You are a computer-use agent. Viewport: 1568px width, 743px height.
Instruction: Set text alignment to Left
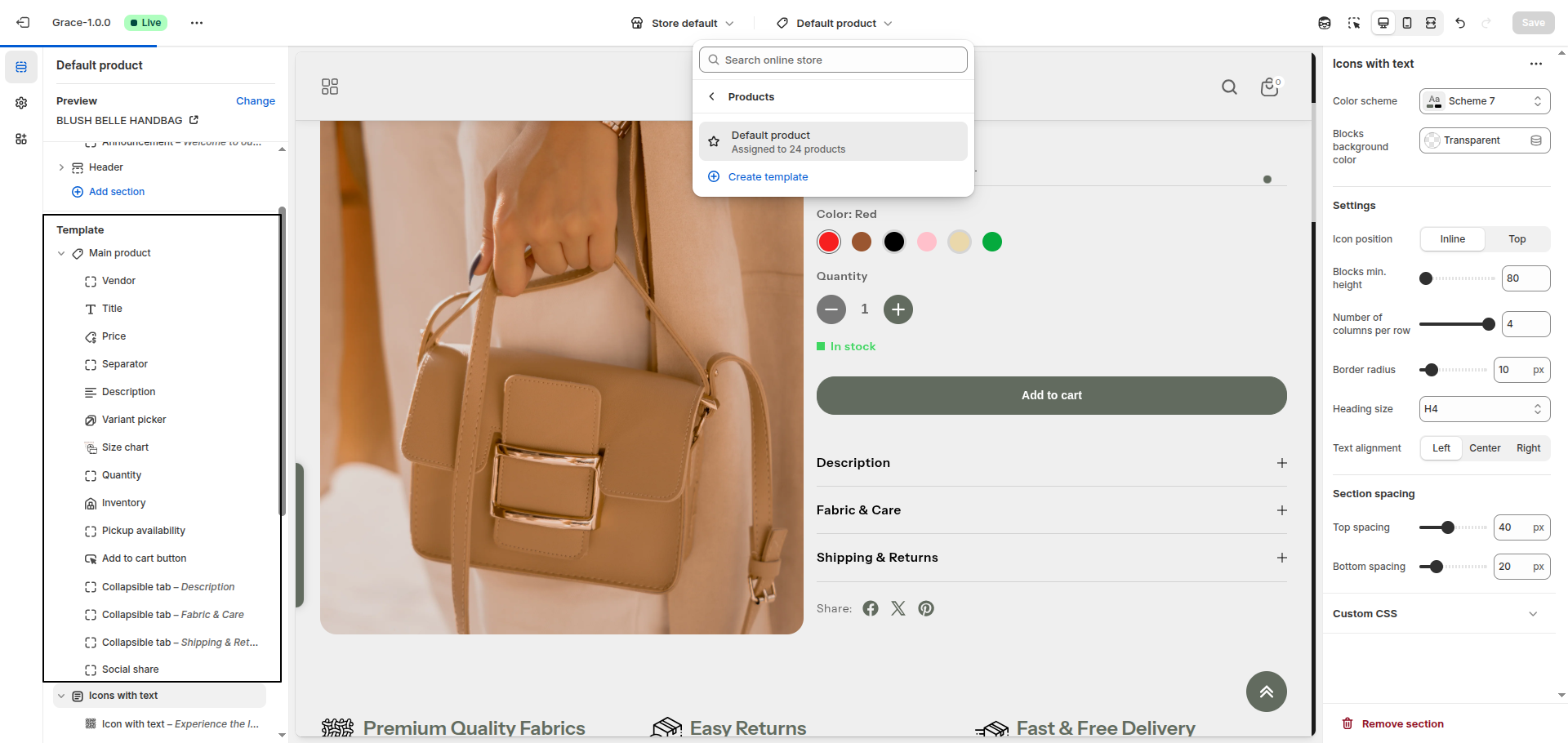pyautogui.click(x=1441, y=448)
